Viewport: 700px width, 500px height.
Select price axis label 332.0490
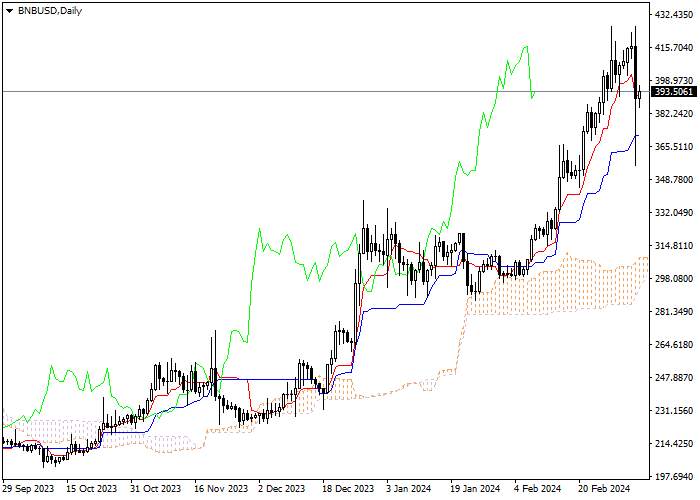click(x=675, y=213)
